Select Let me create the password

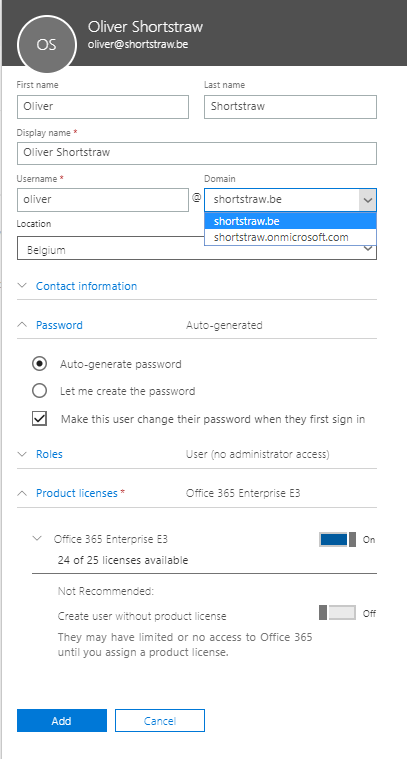click(39, 391)
